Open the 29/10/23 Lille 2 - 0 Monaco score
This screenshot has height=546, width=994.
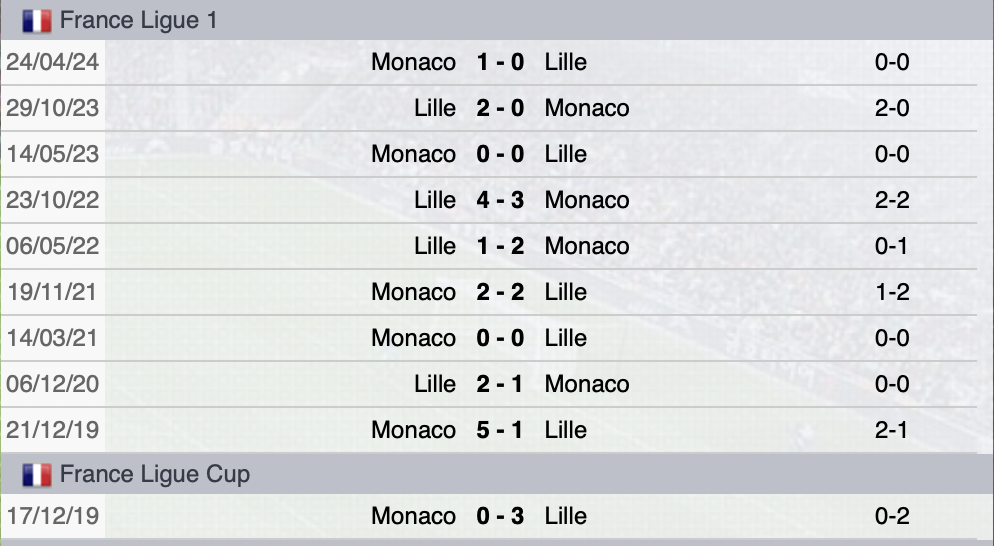click(500, 108)
